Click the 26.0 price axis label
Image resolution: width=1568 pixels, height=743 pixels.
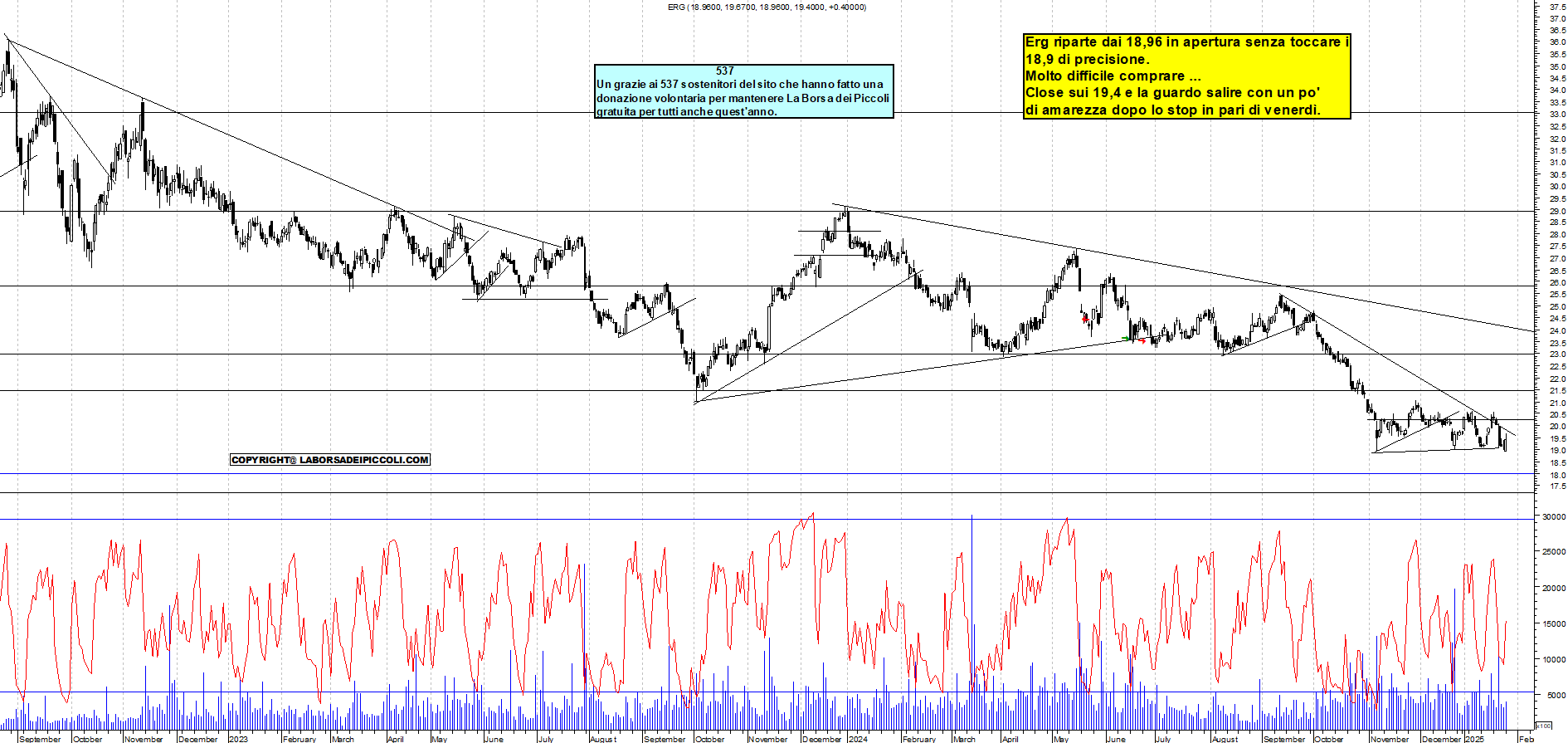tap(1557, 283)
